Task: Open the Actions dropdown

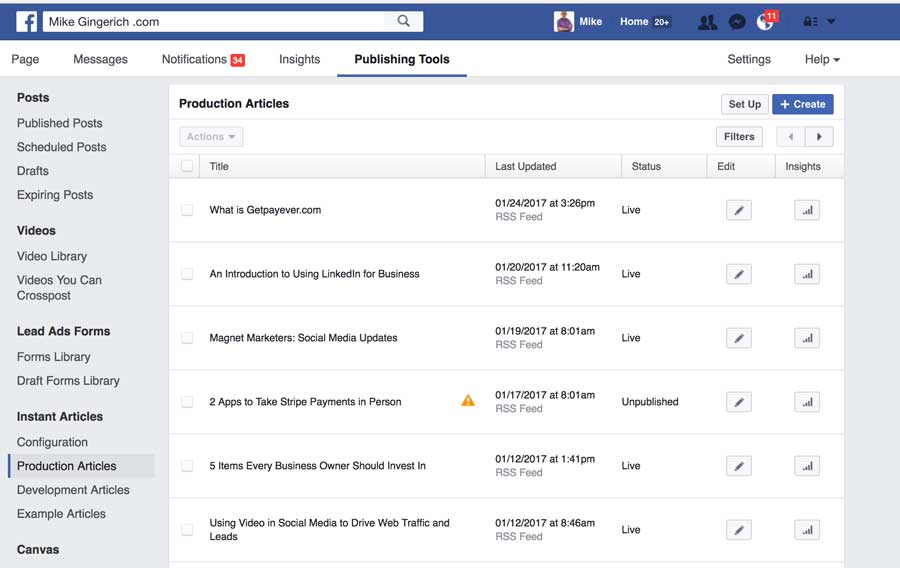Action: pyautogui.click(x=211, y=137)
